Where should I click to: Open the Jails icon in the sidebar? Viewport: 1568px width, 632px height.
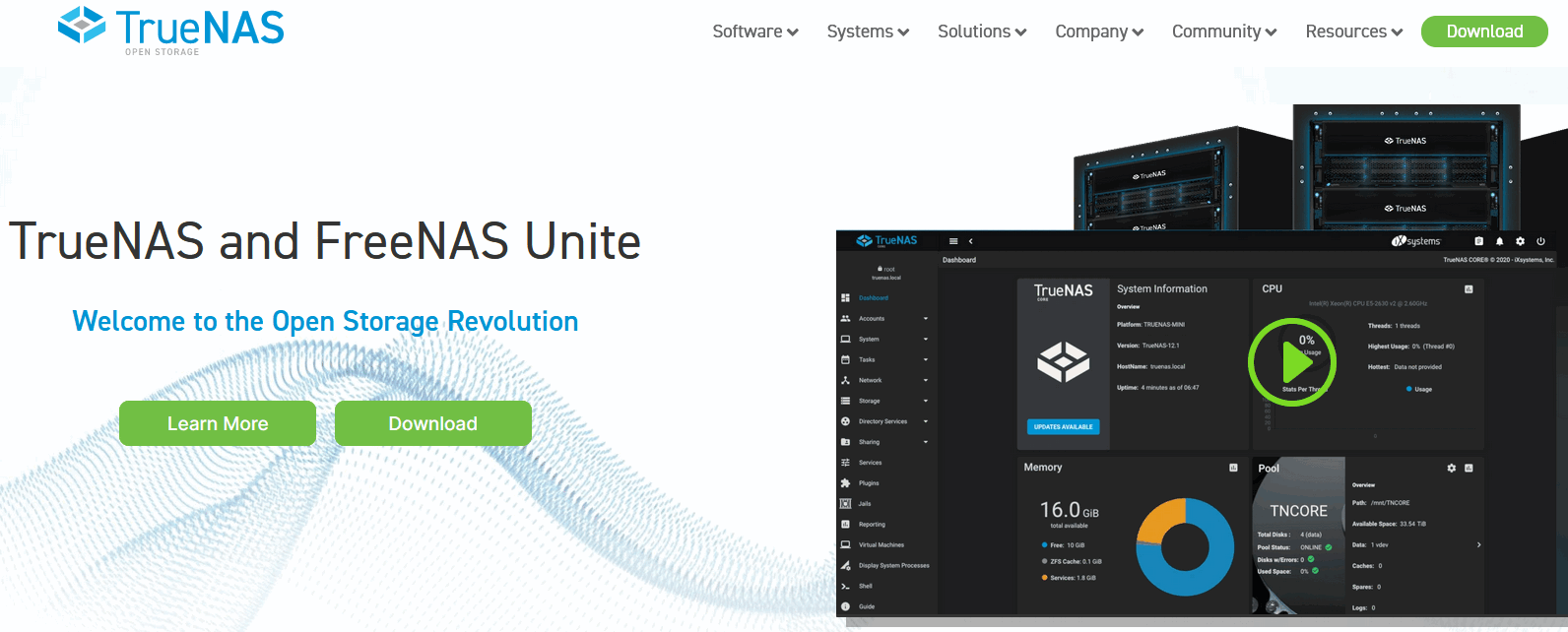pyautogui.click(x=845, y=504)
